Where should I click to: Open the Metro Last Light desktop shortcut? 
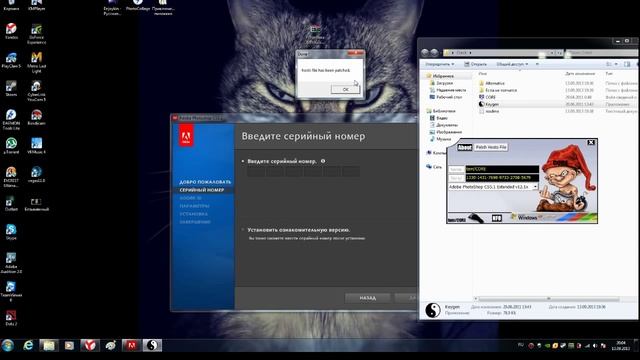[x=36, y=62]
